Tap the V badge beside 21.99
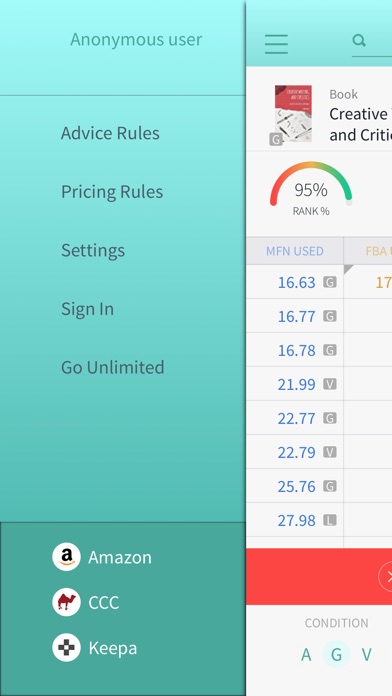Image resolution: width=392 pixels, height=696 pixels. [x=329, y=384]
